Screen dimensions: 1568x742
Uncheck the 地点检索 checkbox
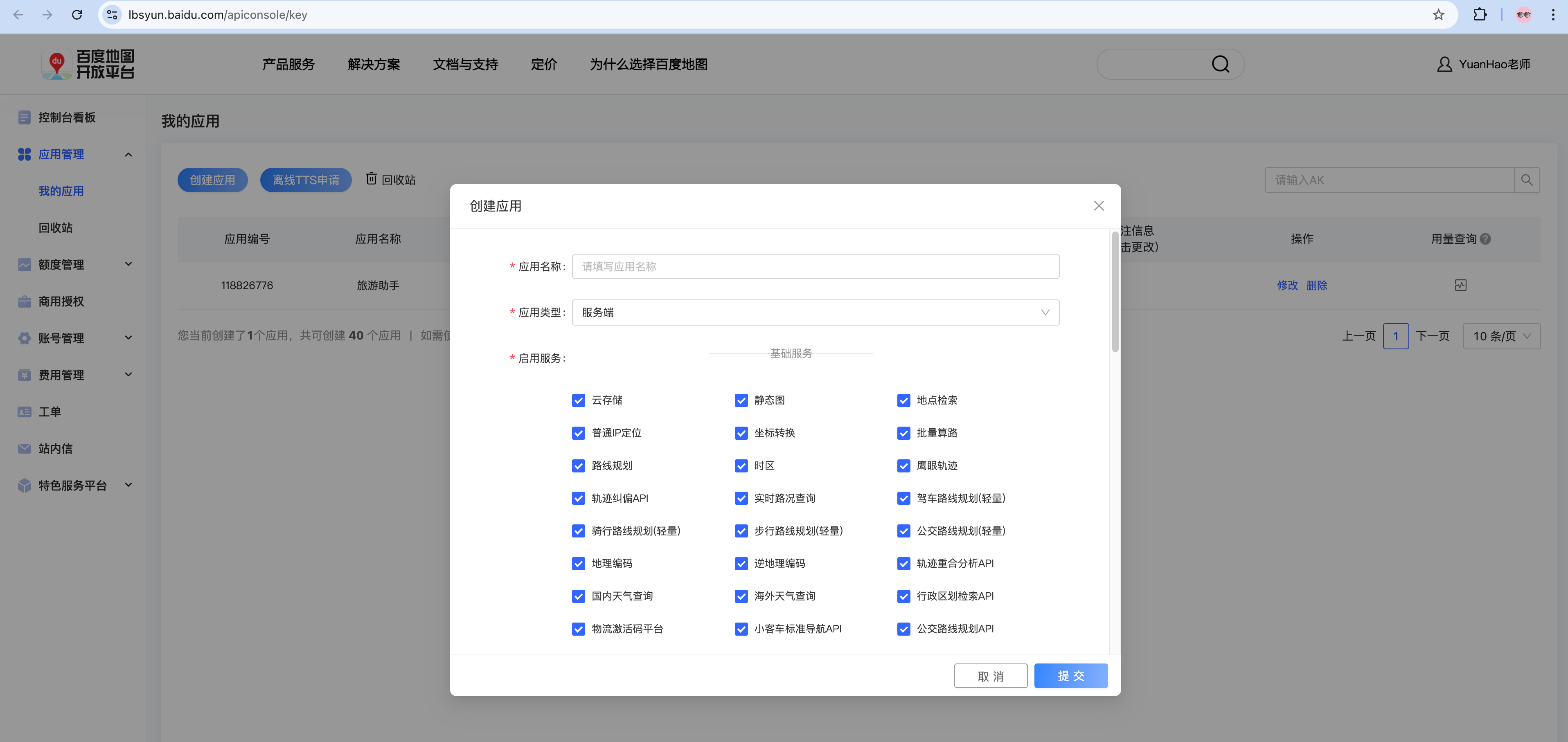903,400
